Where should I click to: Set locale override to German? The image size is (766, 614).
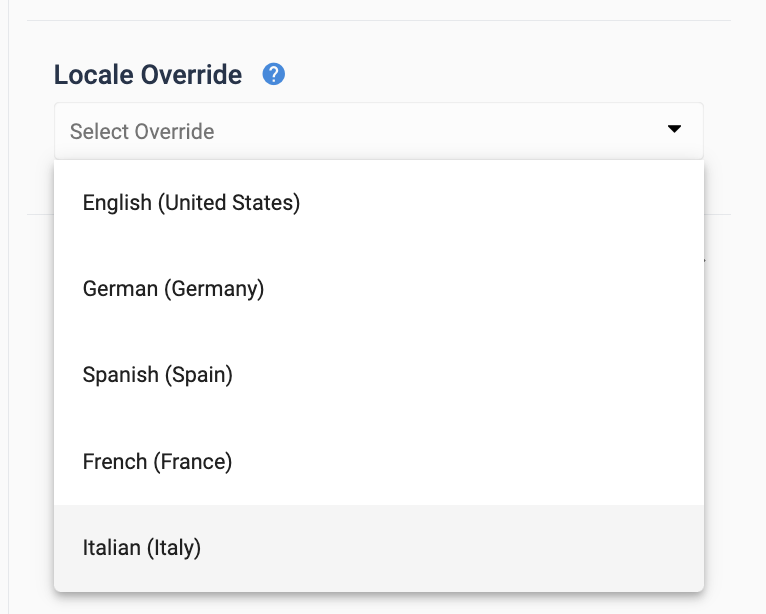coord(379,289)
